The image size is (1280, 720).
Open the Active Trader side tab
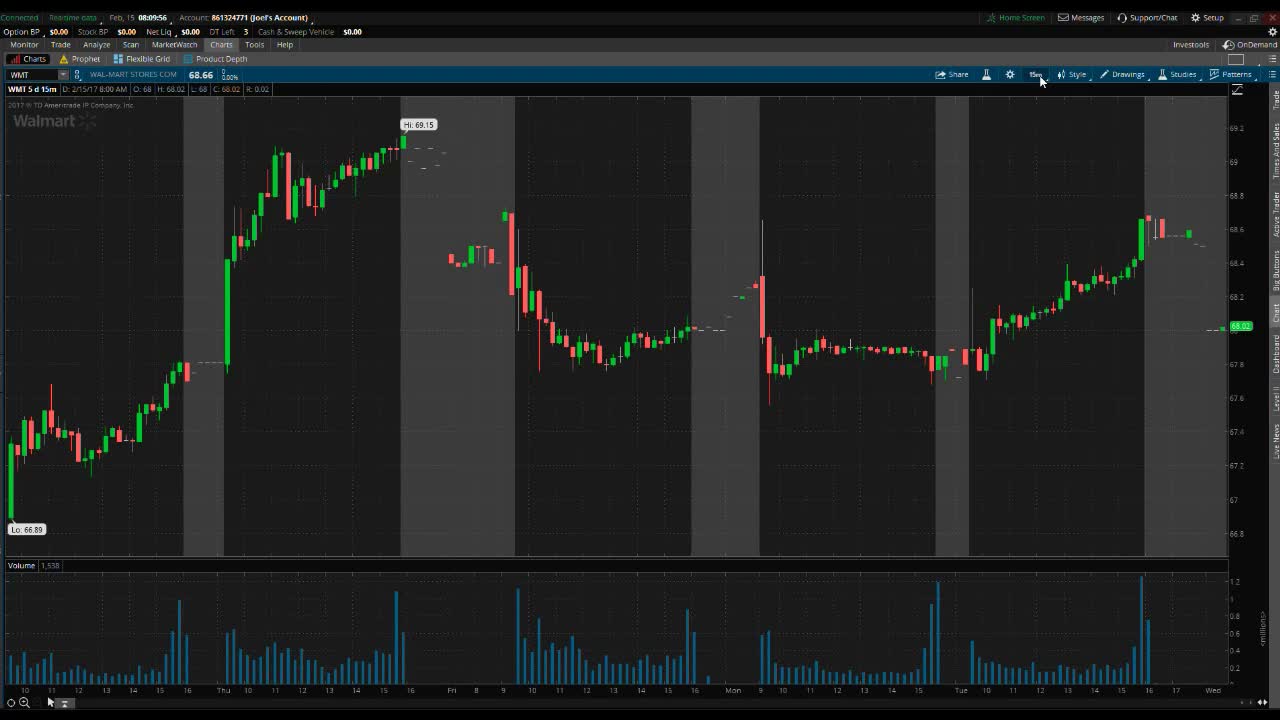(1276, 215)
